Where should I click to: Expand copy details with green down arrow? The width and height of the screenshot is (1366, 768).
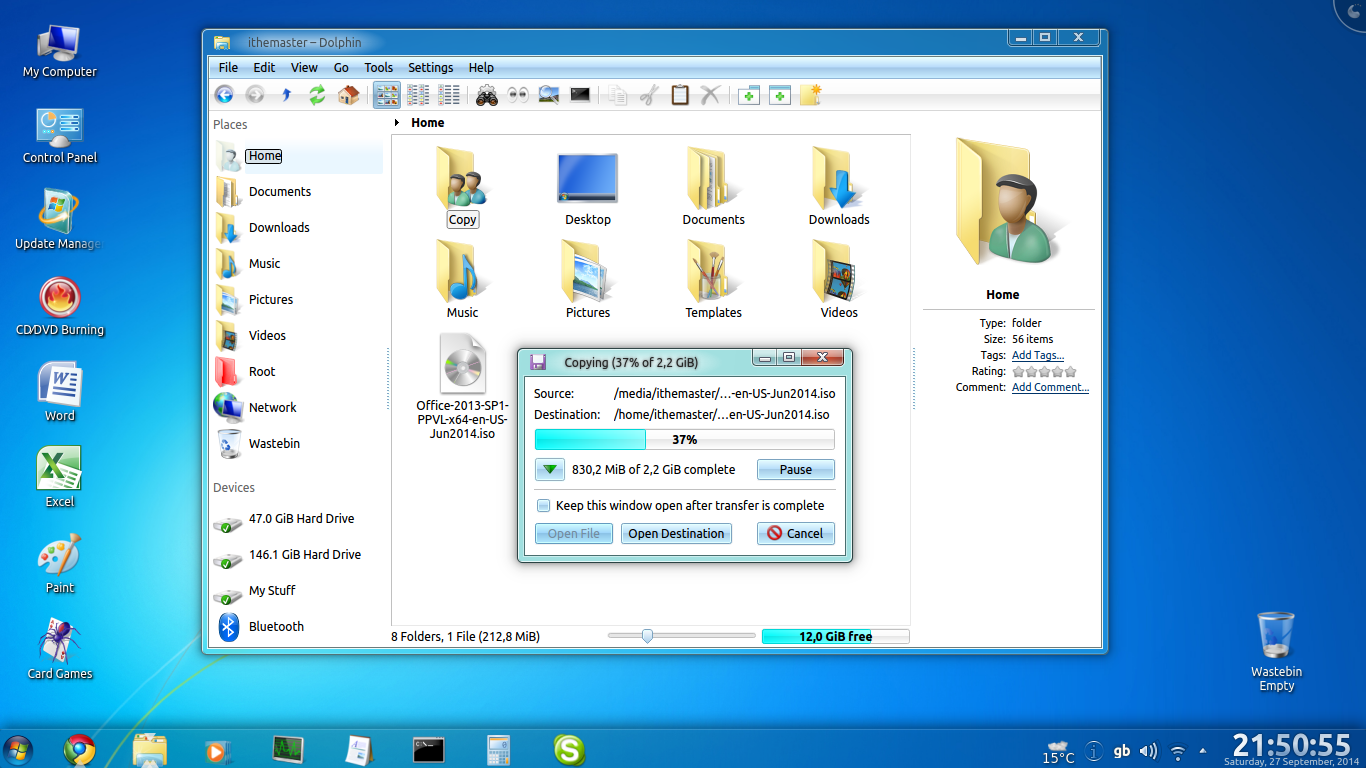pos(550,470)
